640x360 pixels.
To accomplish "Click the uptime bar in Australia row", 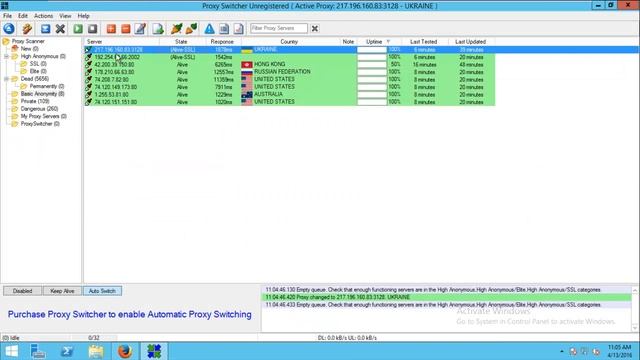I will 372,94.
